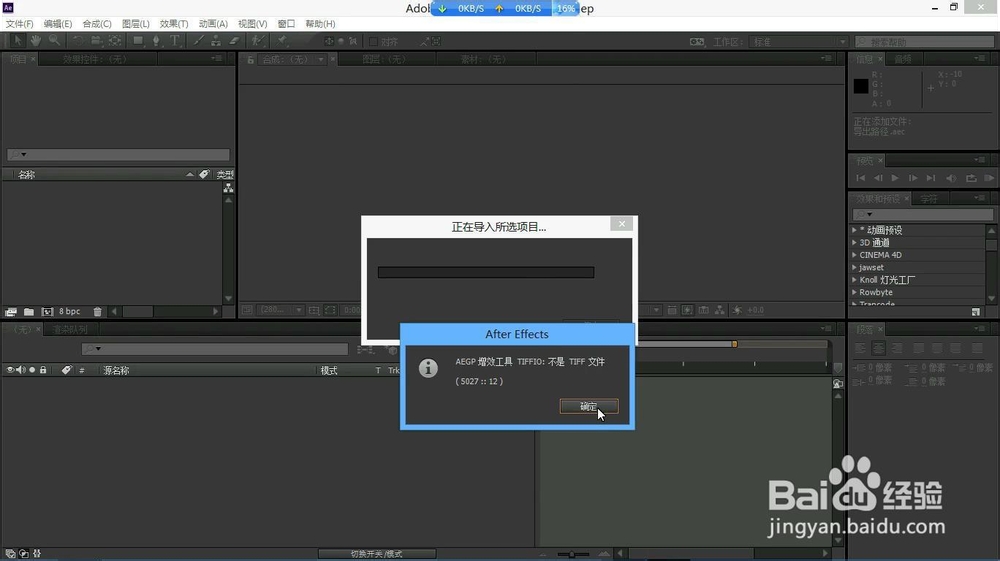This screenshot has height=561, width=1000.
Task: Select the Selection arrow tool
Action: (18, 41)
